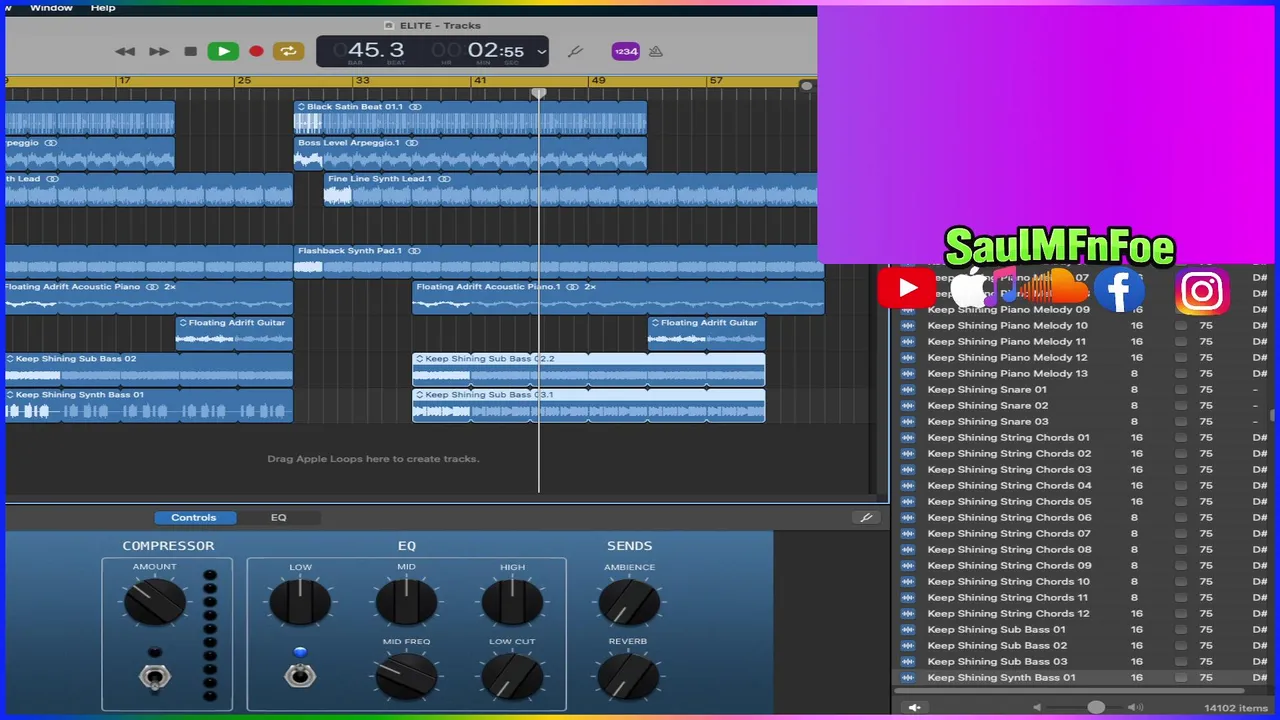Viewport: 1280px width, 720px height.
Task: Select the Boss Level Arpeggio.1 region
Action: pyautogui.click(x=470, y=153)
